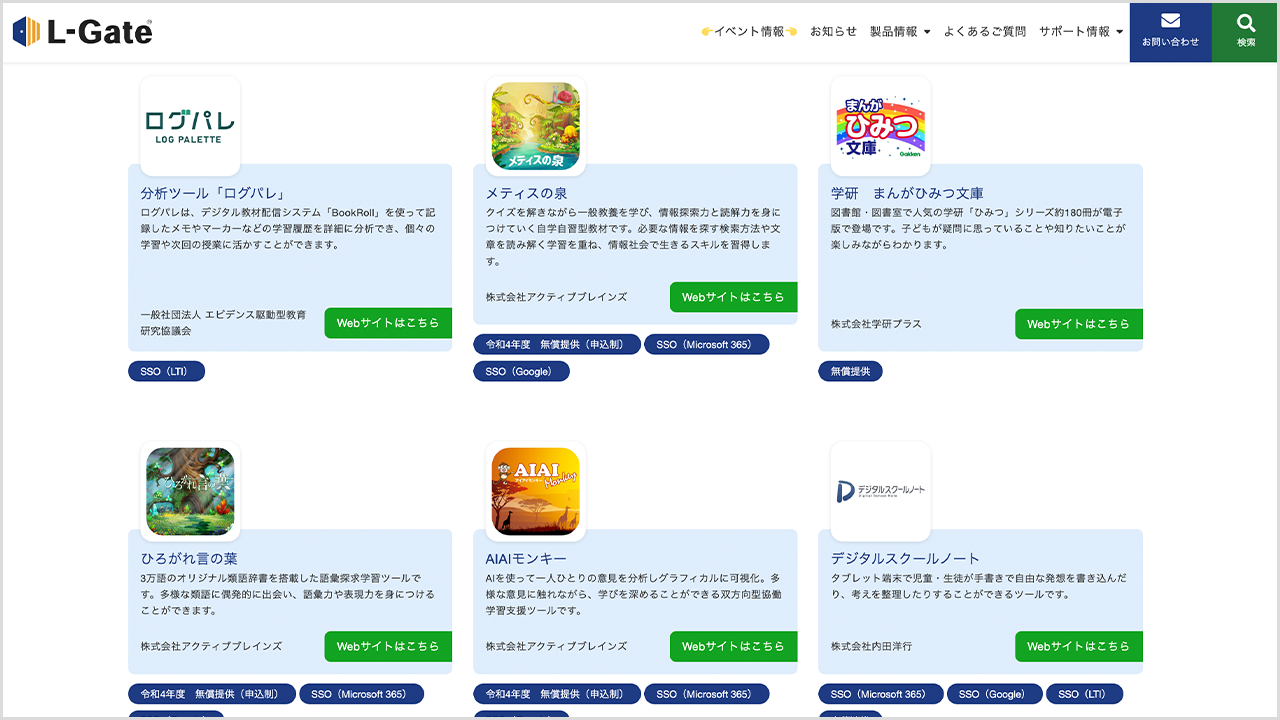Select SSO (Microsoft 365) tag under デジタルスクールノート
This screenshot has height=720, width=1280.
point(880,694)
